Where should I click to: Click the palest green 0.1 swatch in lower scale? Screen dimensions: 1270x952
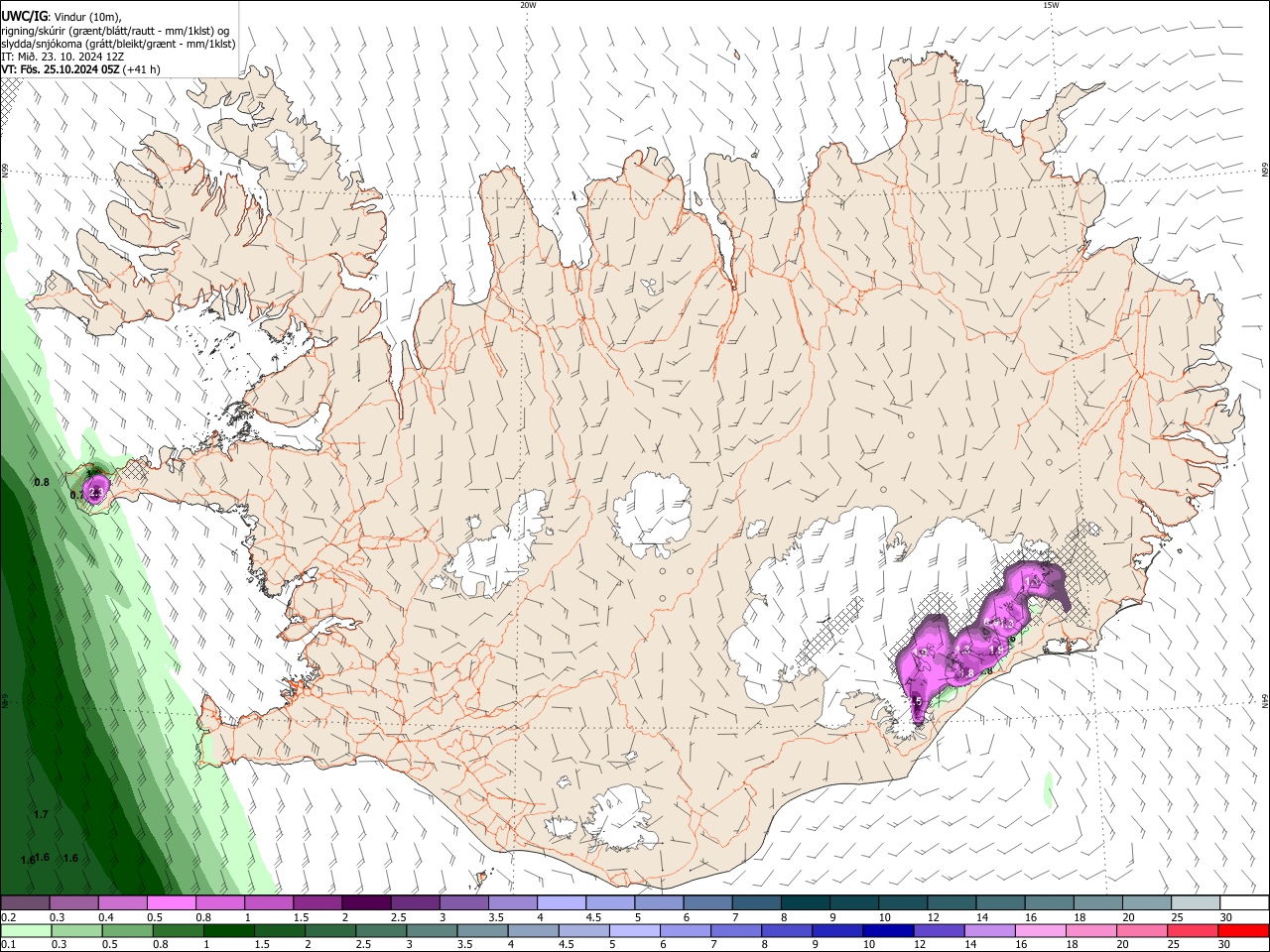tap(25, 931)
